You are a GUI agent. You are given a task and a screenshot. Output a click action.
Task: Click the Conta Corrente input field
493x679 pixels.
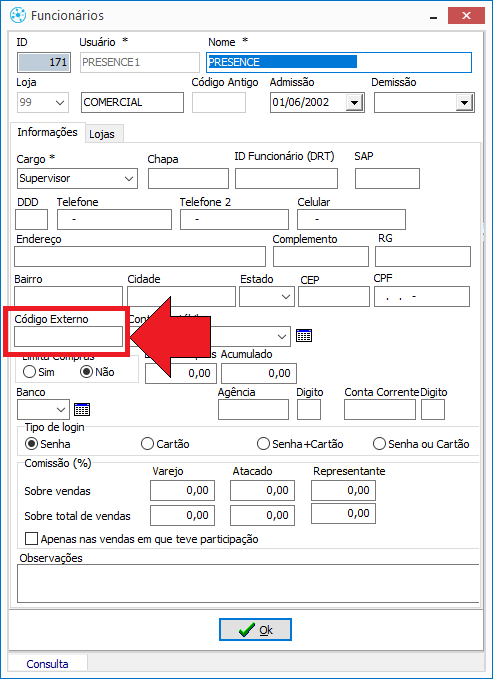380,410
